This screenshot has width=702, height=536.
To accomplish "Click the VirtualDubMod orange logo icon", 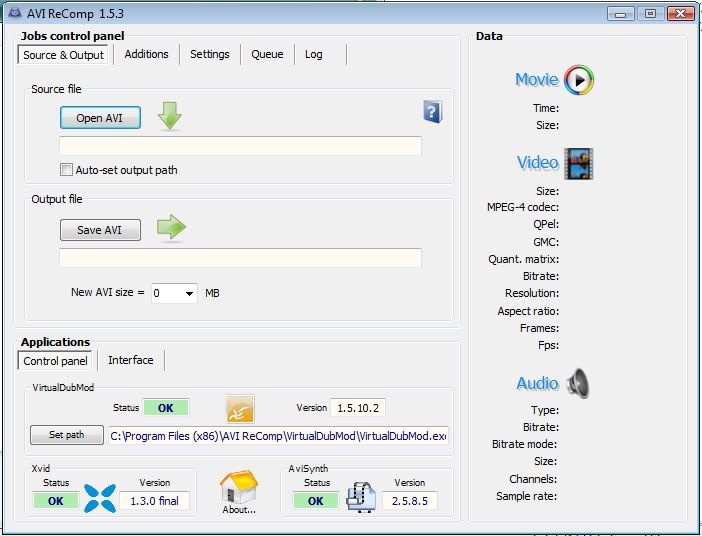I will coord(240,409).
